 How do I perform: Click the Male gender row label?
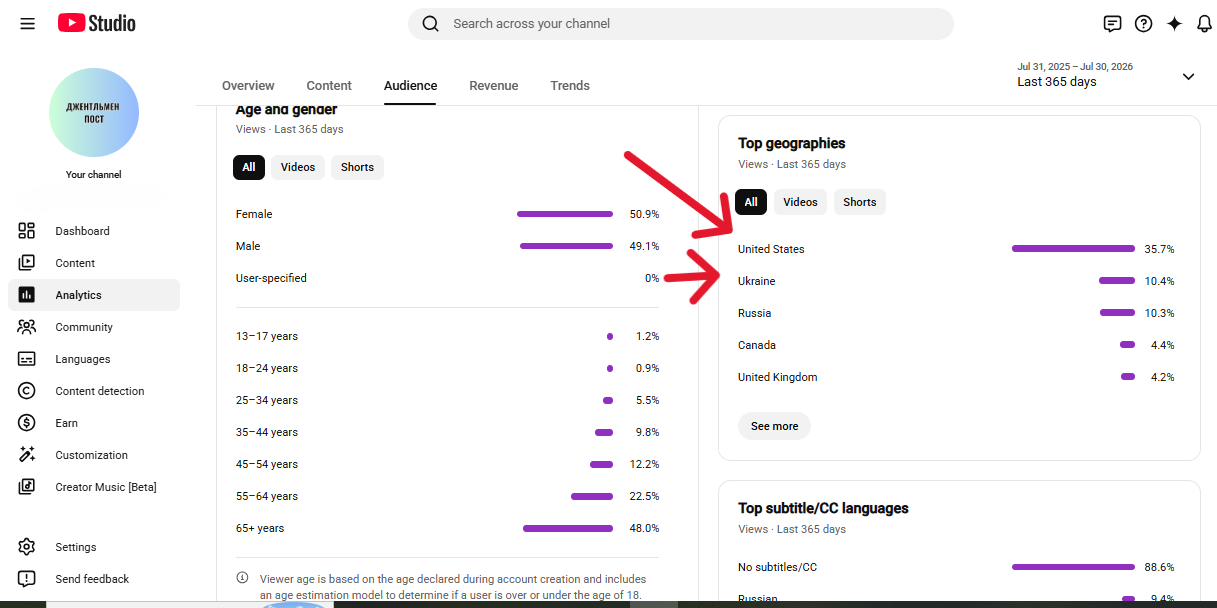coord(247,246)
